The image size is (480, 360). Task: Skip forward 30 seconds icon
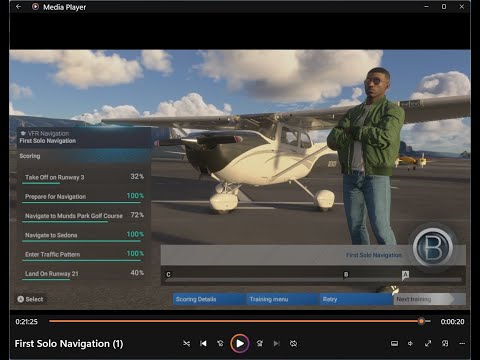(260, 343)
